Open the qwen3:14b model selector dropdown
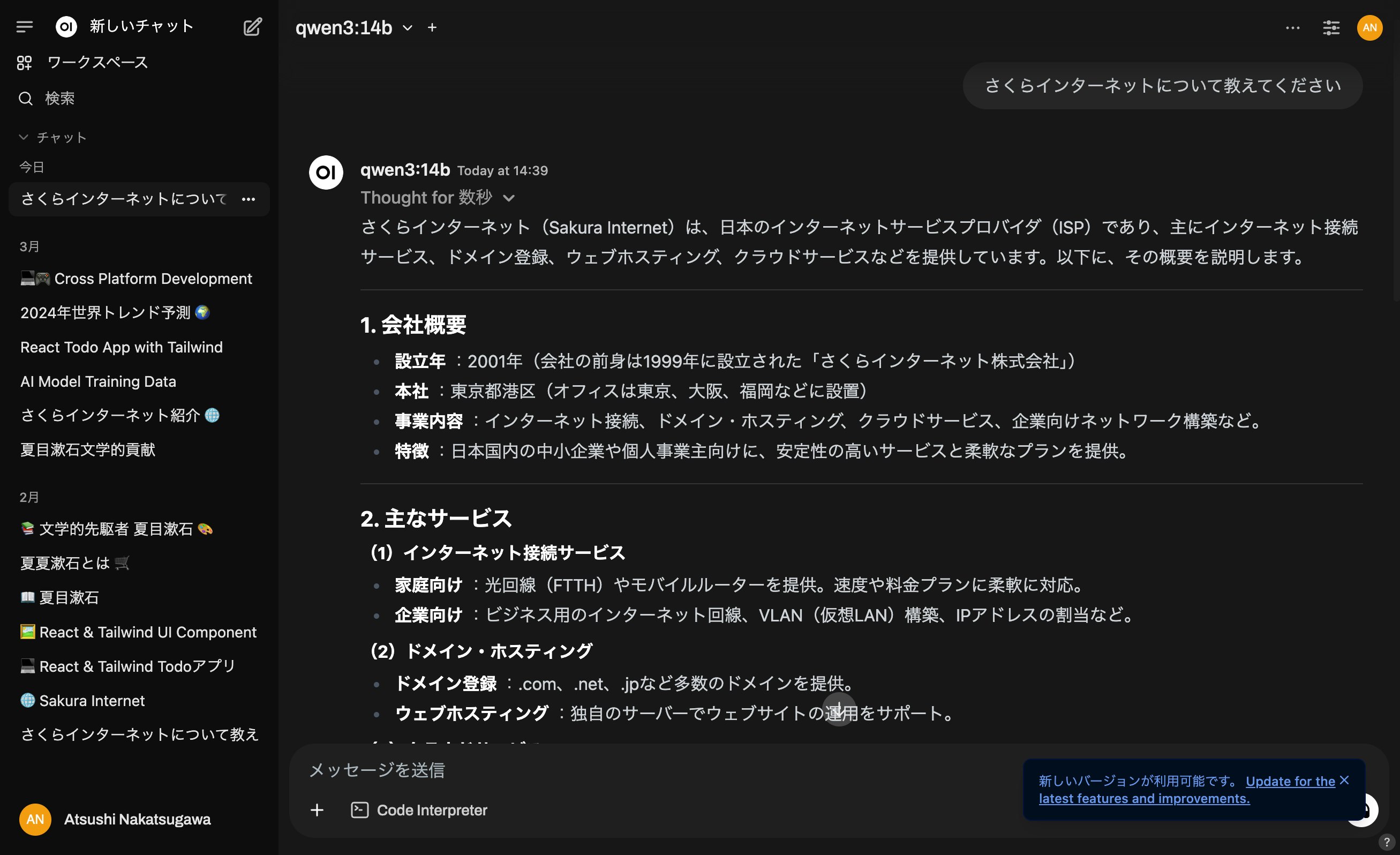 click(x=407, y=27)
